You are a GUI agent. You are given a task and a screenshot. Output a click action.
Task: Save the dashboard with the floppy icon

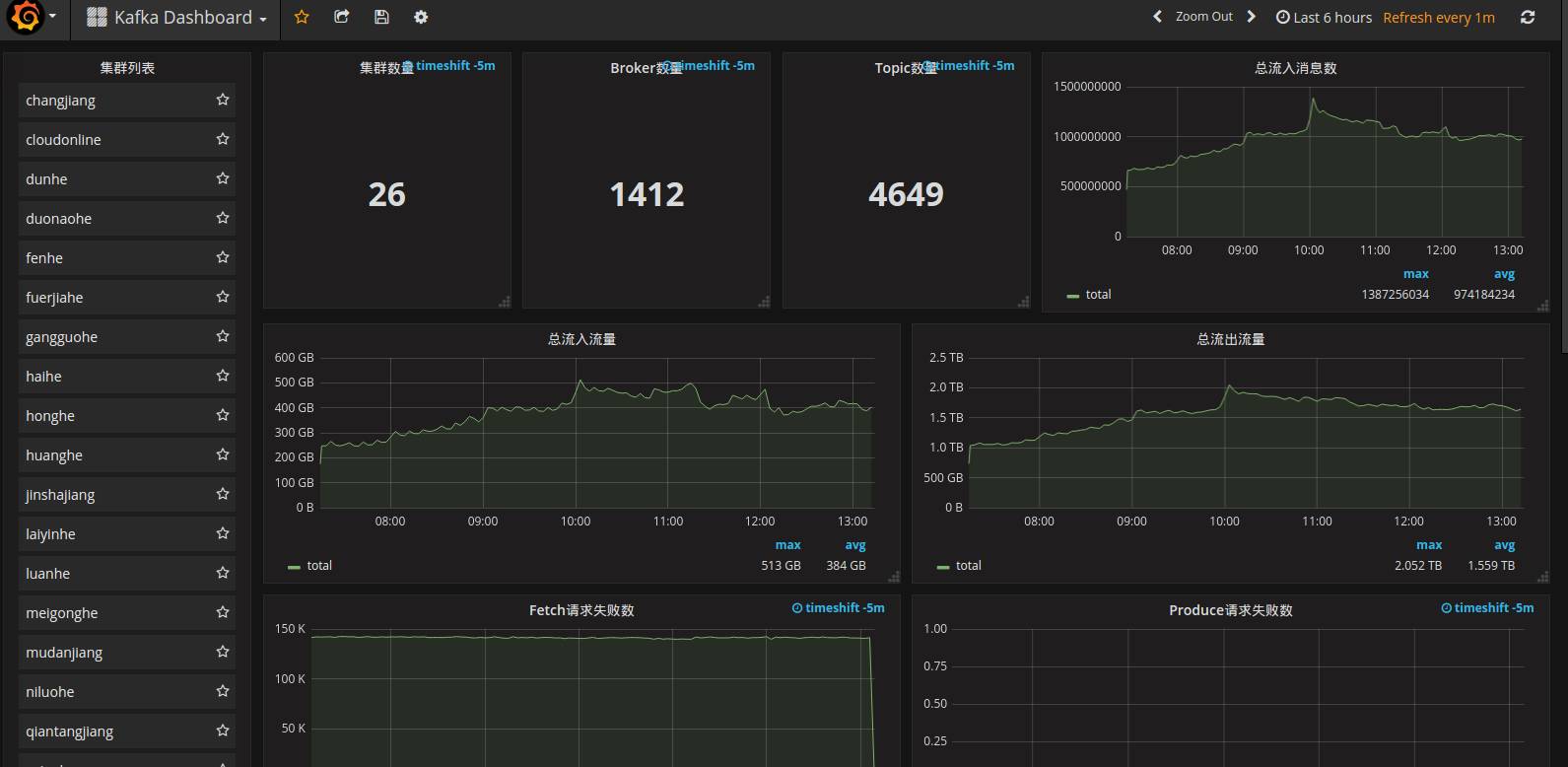point(381,17)
